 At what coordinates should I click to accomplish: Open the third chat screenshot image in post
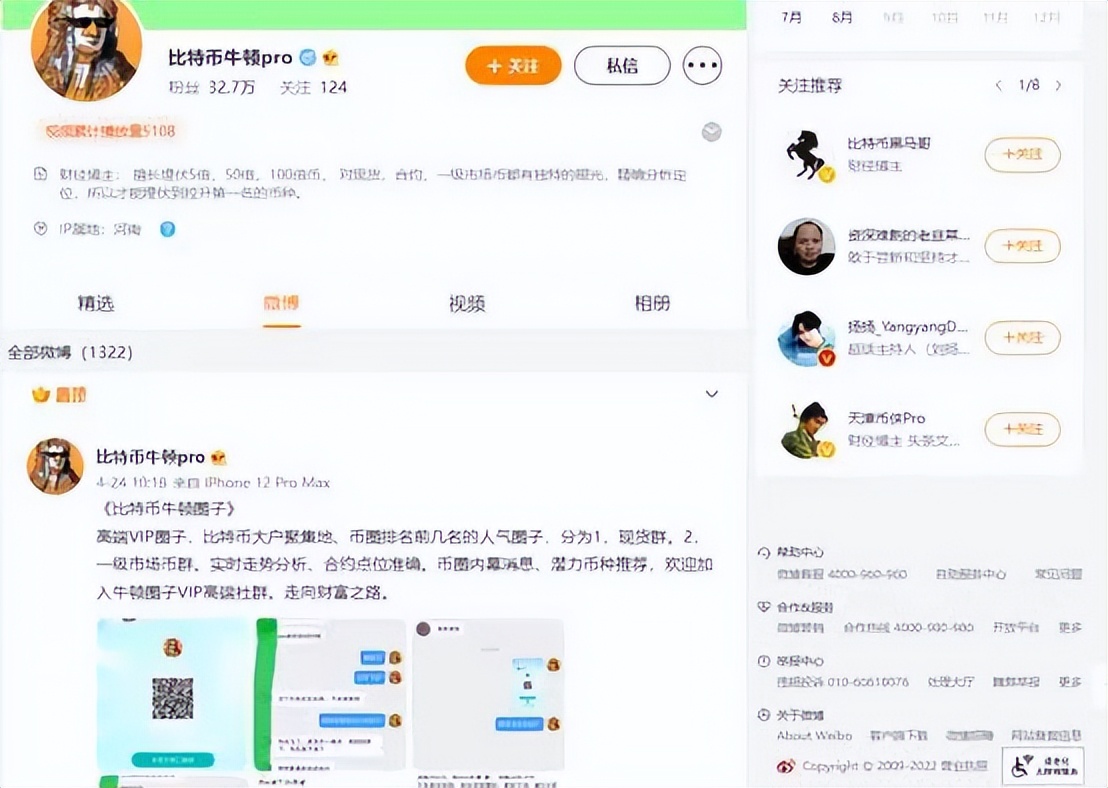pos(489,694)
